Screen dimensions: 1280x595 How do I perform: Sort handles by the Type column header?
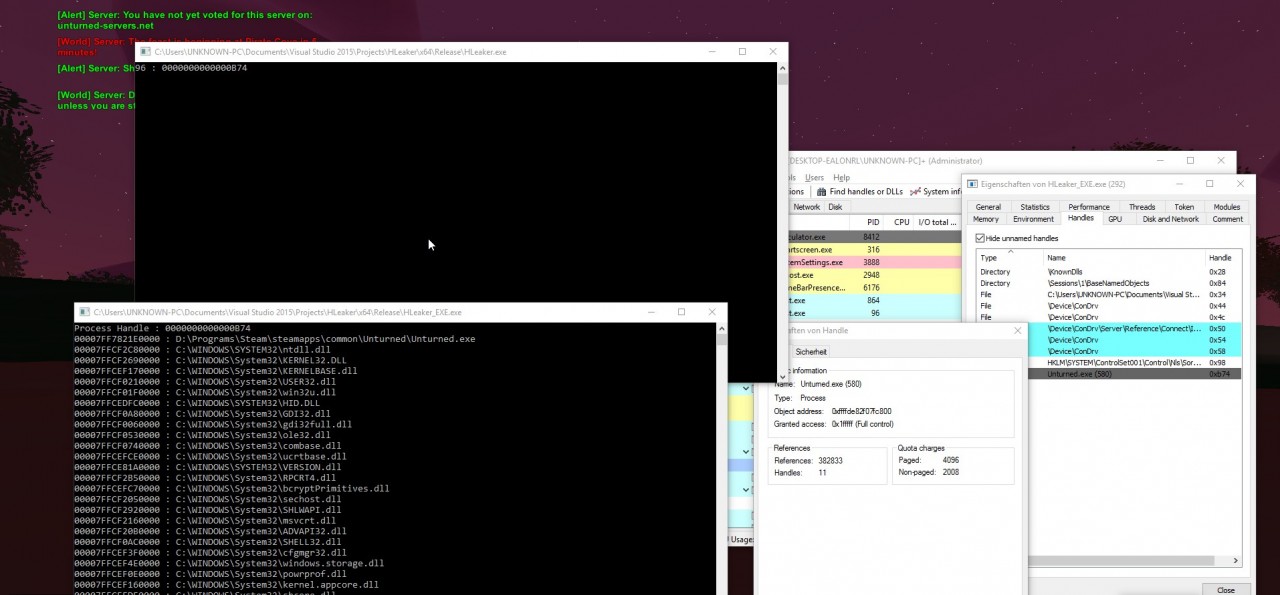coord(1009,257)
